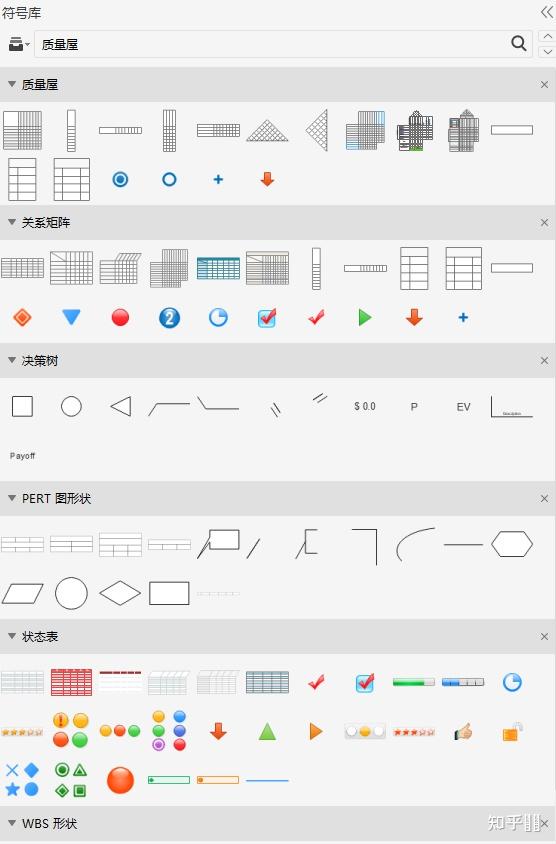Screen dimensions: 556x844
Task: Select the orange diamond symbol in 关系矩阵
Action: tap(22, 317)
